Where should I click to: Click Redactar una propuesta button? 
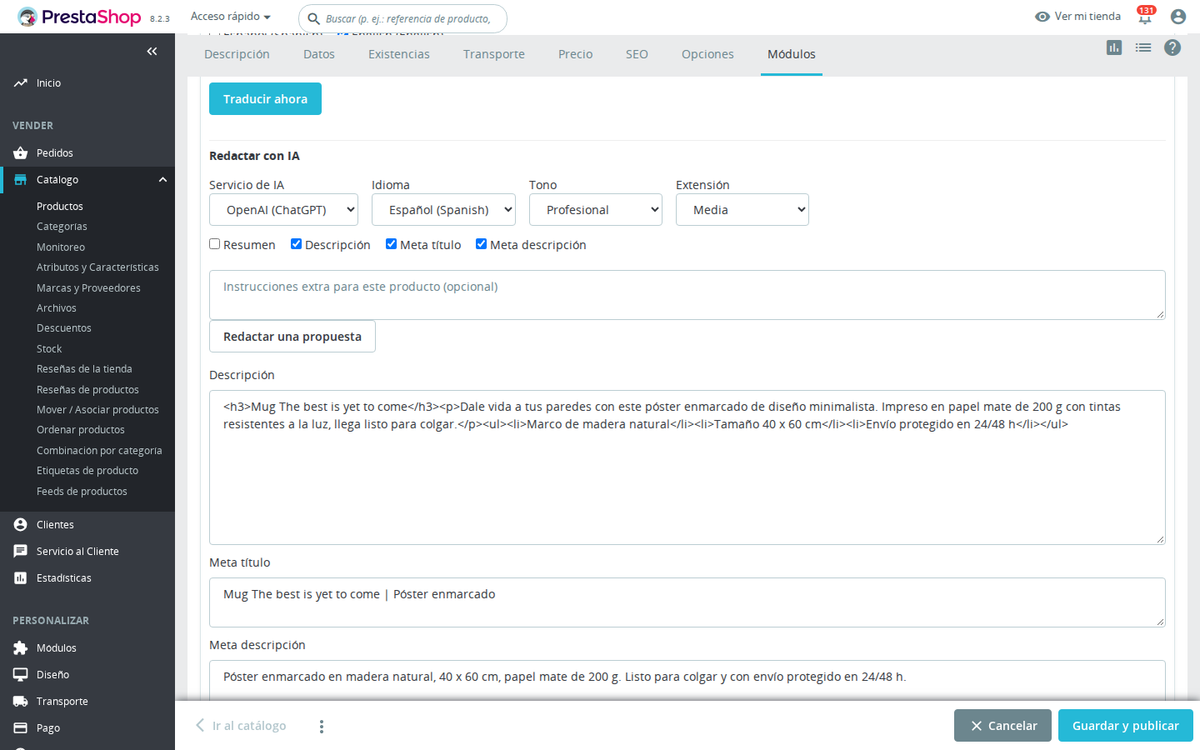[292, 336]
